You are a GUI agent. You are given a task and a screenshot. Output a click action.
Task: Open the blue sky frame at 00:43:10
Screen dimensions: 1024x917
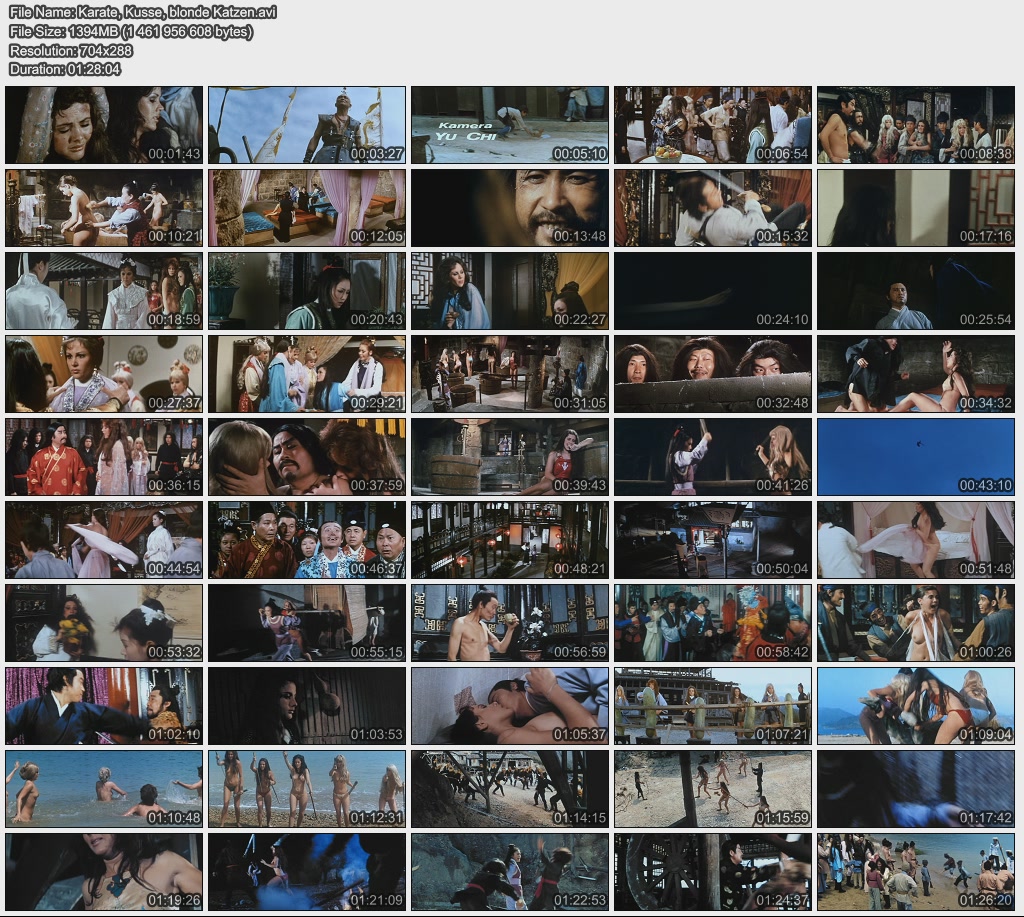916,457
